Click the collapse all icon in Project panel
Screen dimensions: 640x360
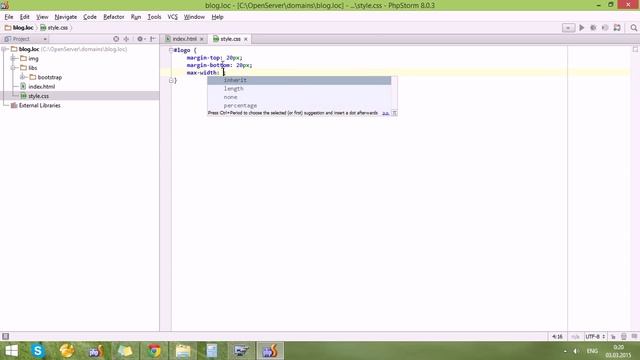[126, 39]
